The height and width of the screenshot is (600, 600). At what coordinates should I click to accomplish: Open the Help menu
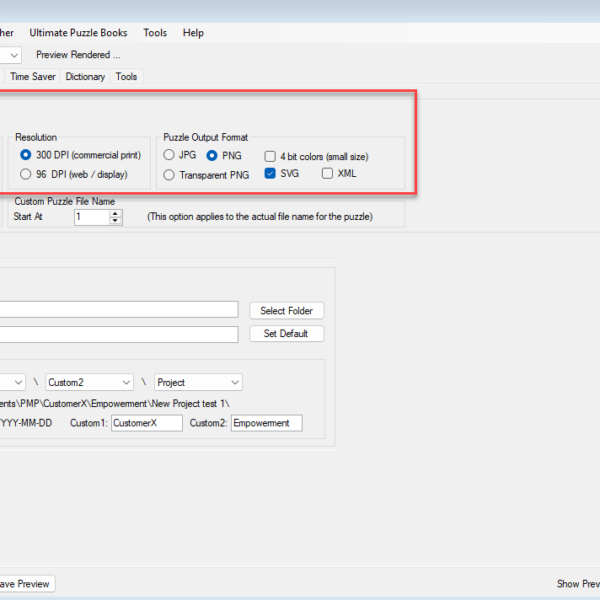coord(193,33)
